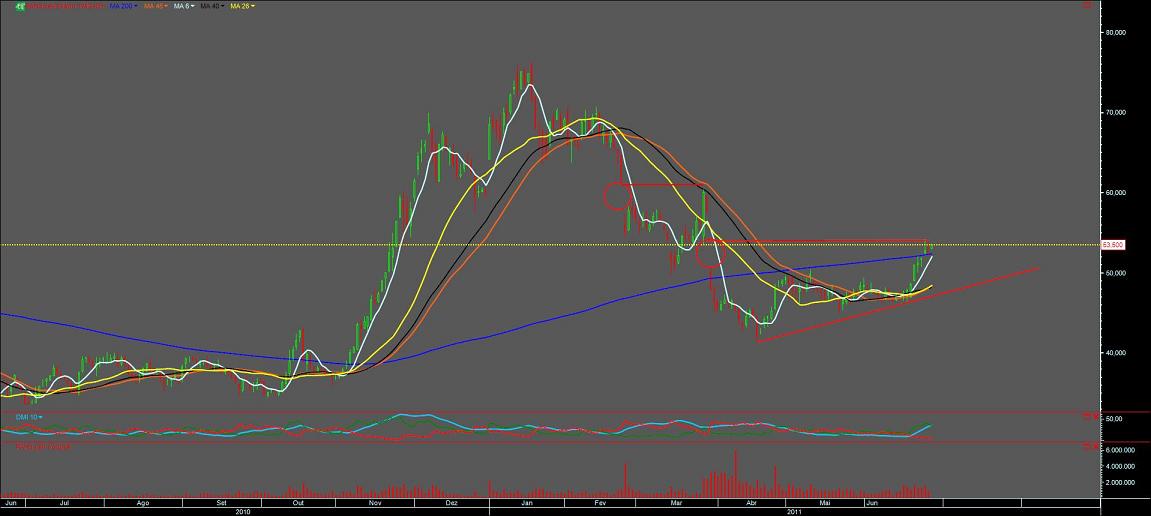The width and height of the screenshot is (1151, 516).
Task: Click the 80,000 price axis label
Action: (1116, 32)
